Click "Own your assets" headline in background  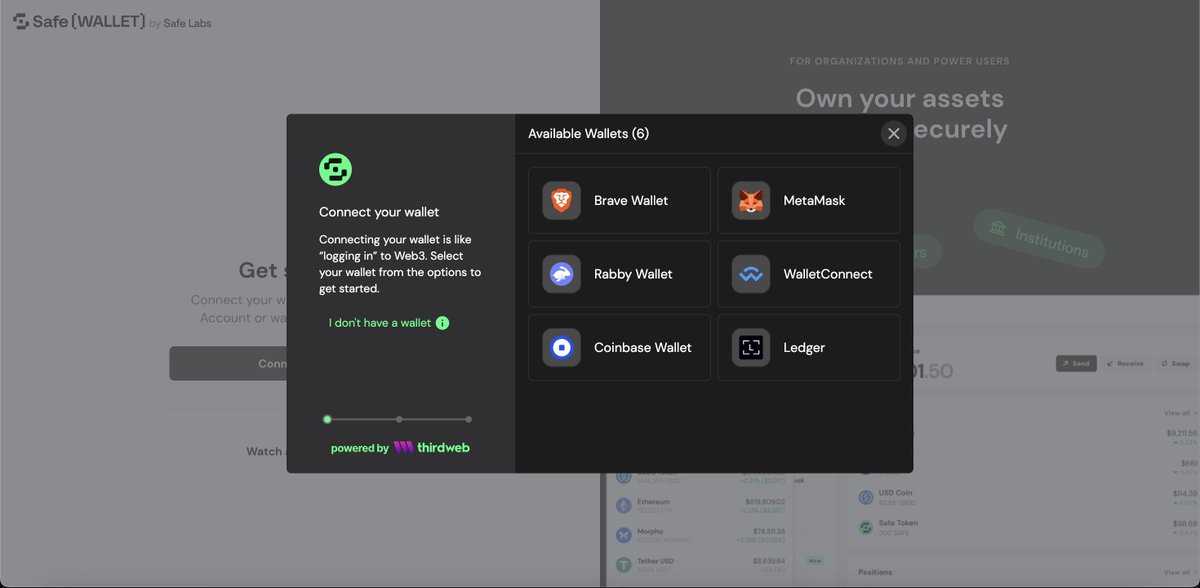(x=899, y=98)
